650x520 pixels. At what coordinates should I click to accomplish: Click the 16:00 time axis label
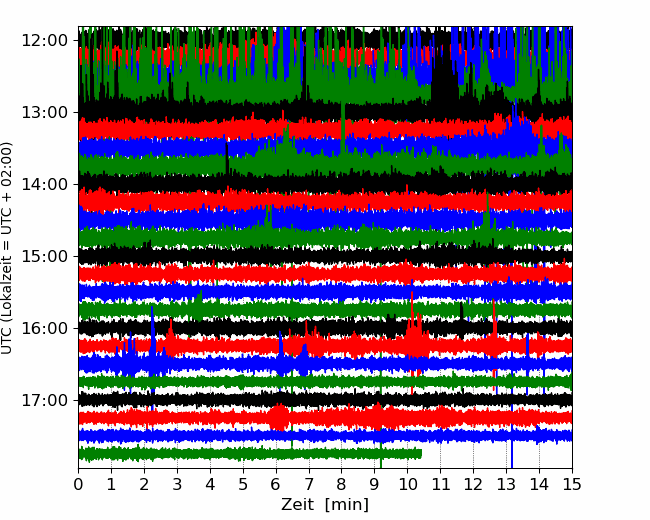click(x=44, y=328)
